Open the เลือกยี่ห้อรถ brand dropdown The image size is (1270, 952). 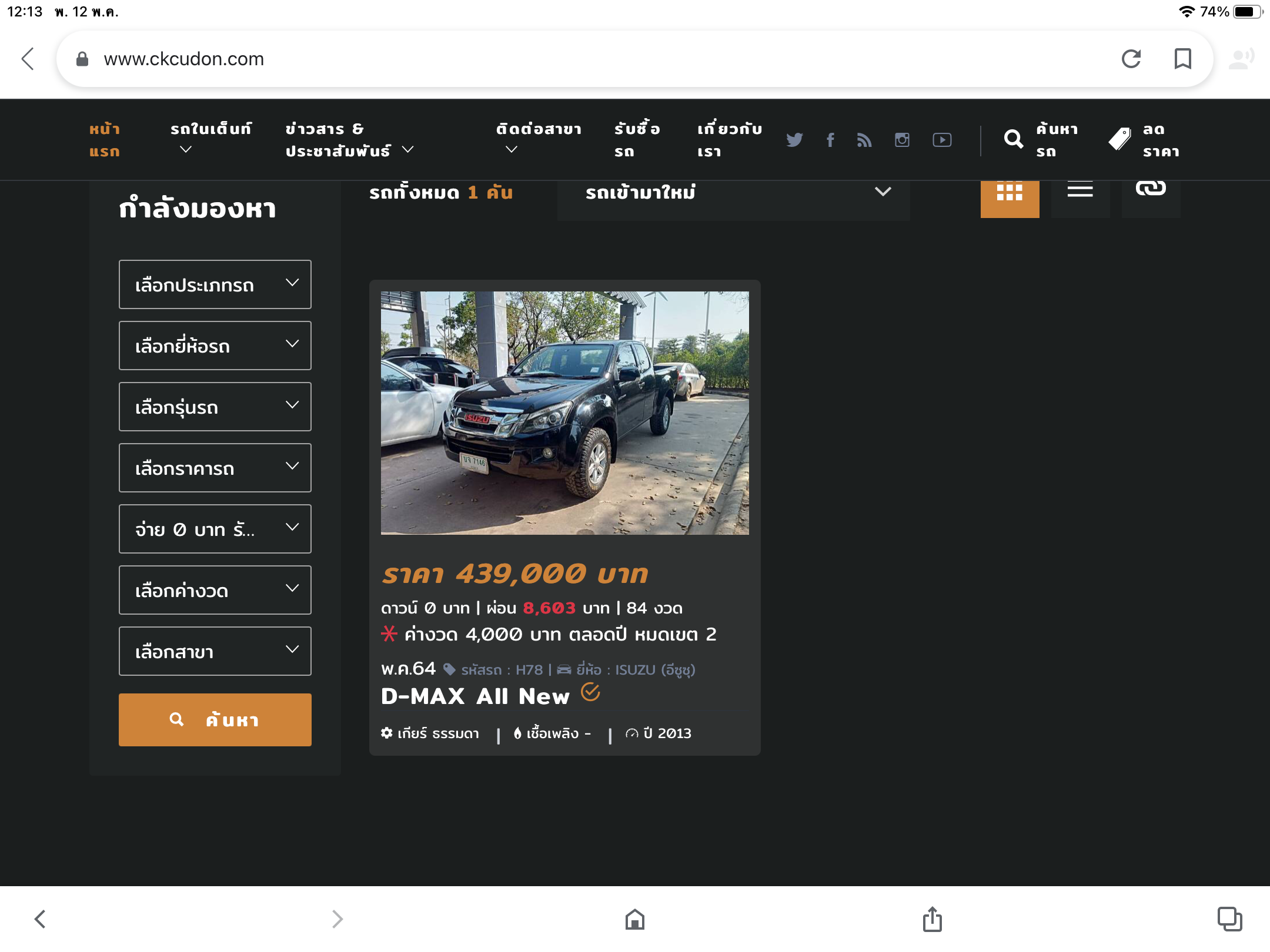tap(215, 346)
